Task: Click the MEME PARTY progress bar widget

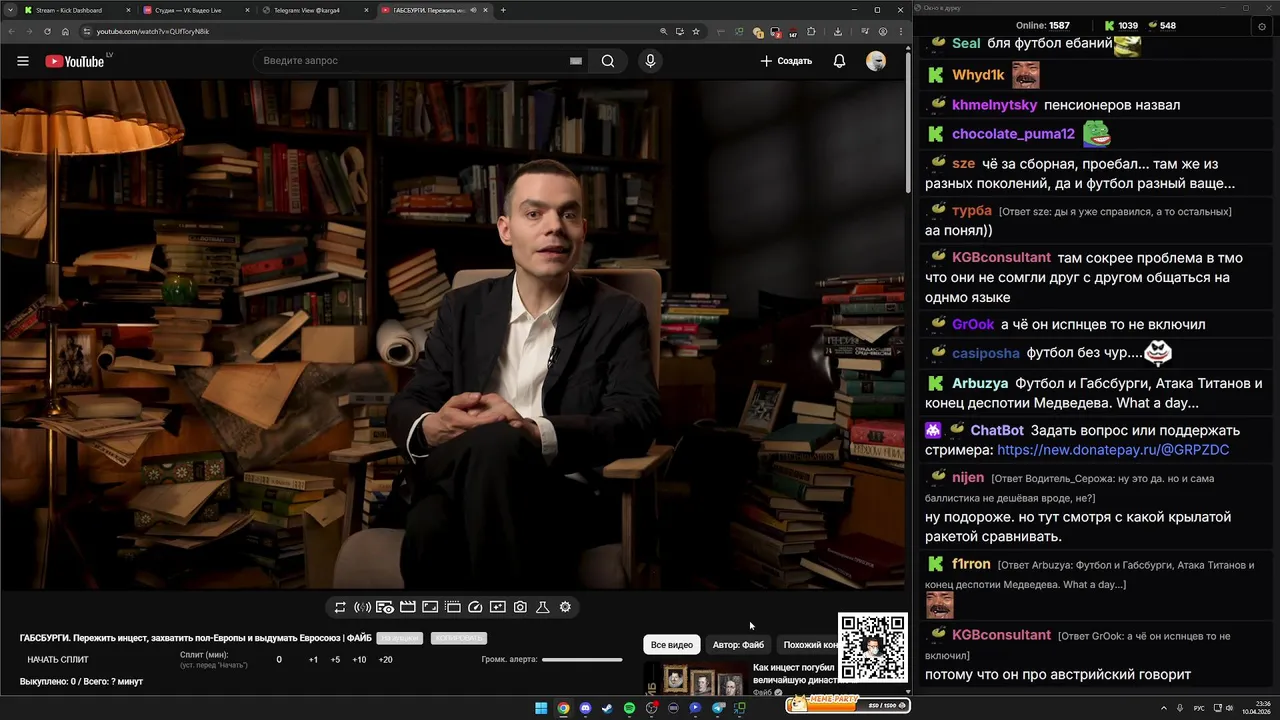Action: point(847,705)
